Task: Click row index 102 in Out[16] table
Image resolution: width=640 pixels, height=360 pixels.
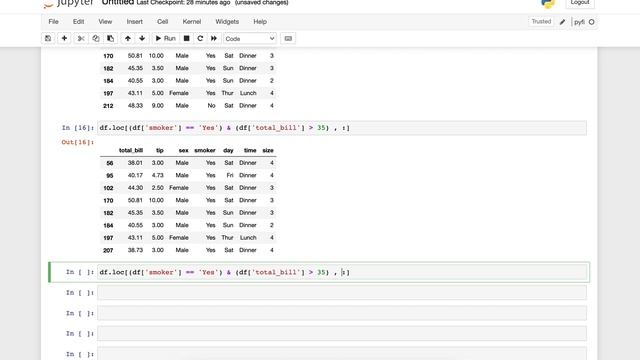Action: [x=108, y=188]
